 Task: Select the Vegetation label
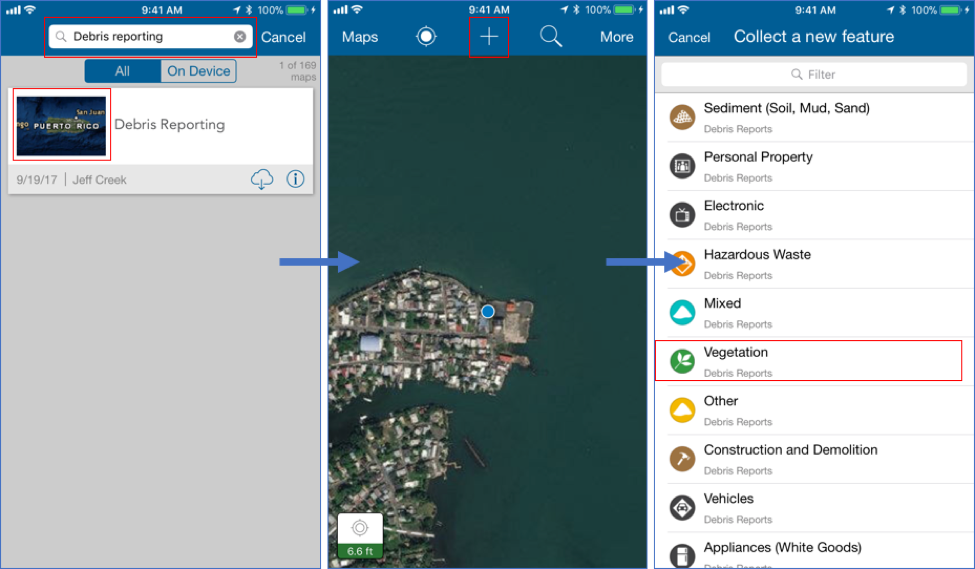pyautogui.click(x=736, y=353)
